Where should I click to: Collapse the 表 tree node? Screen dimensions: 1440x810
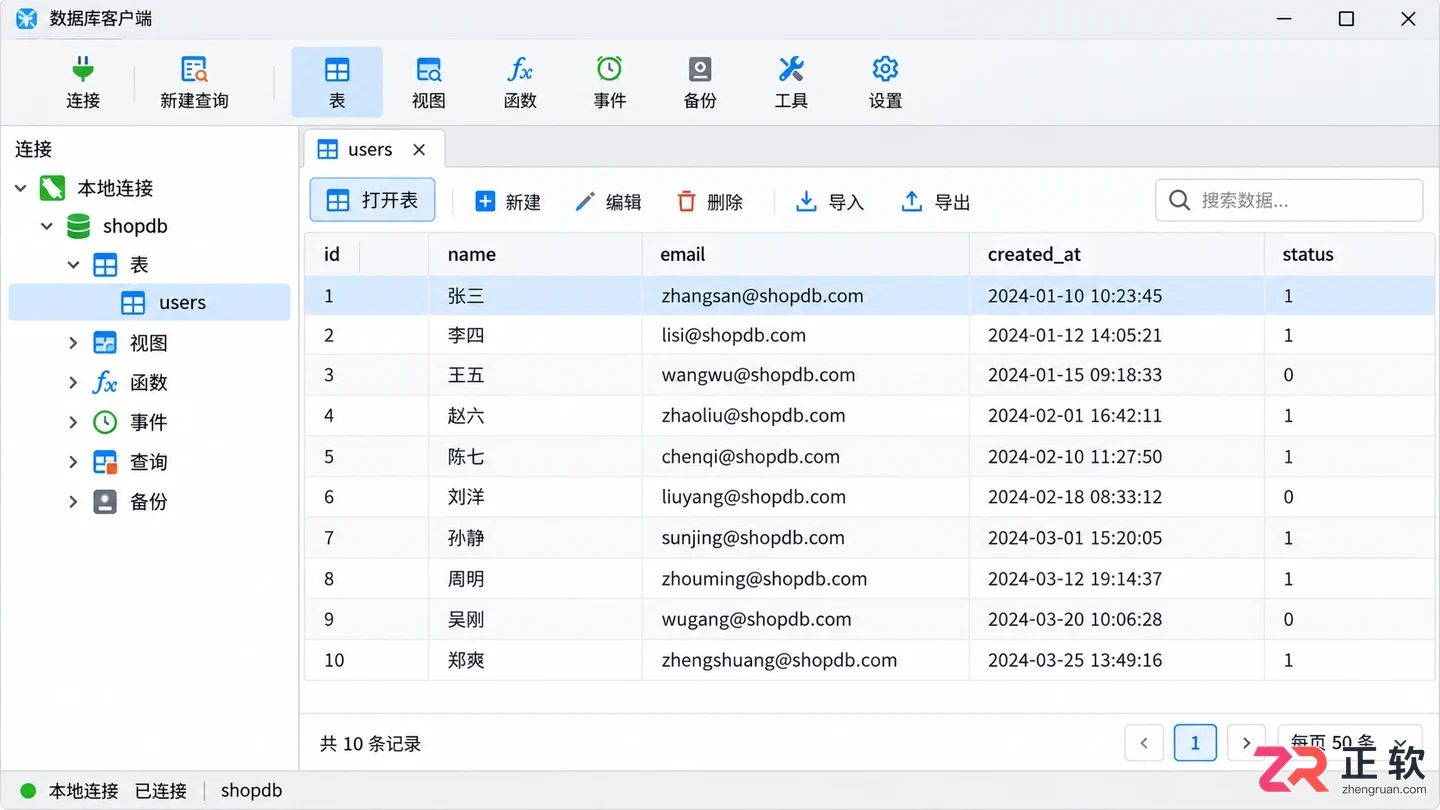pyautogui.click(x=73, y=265)
